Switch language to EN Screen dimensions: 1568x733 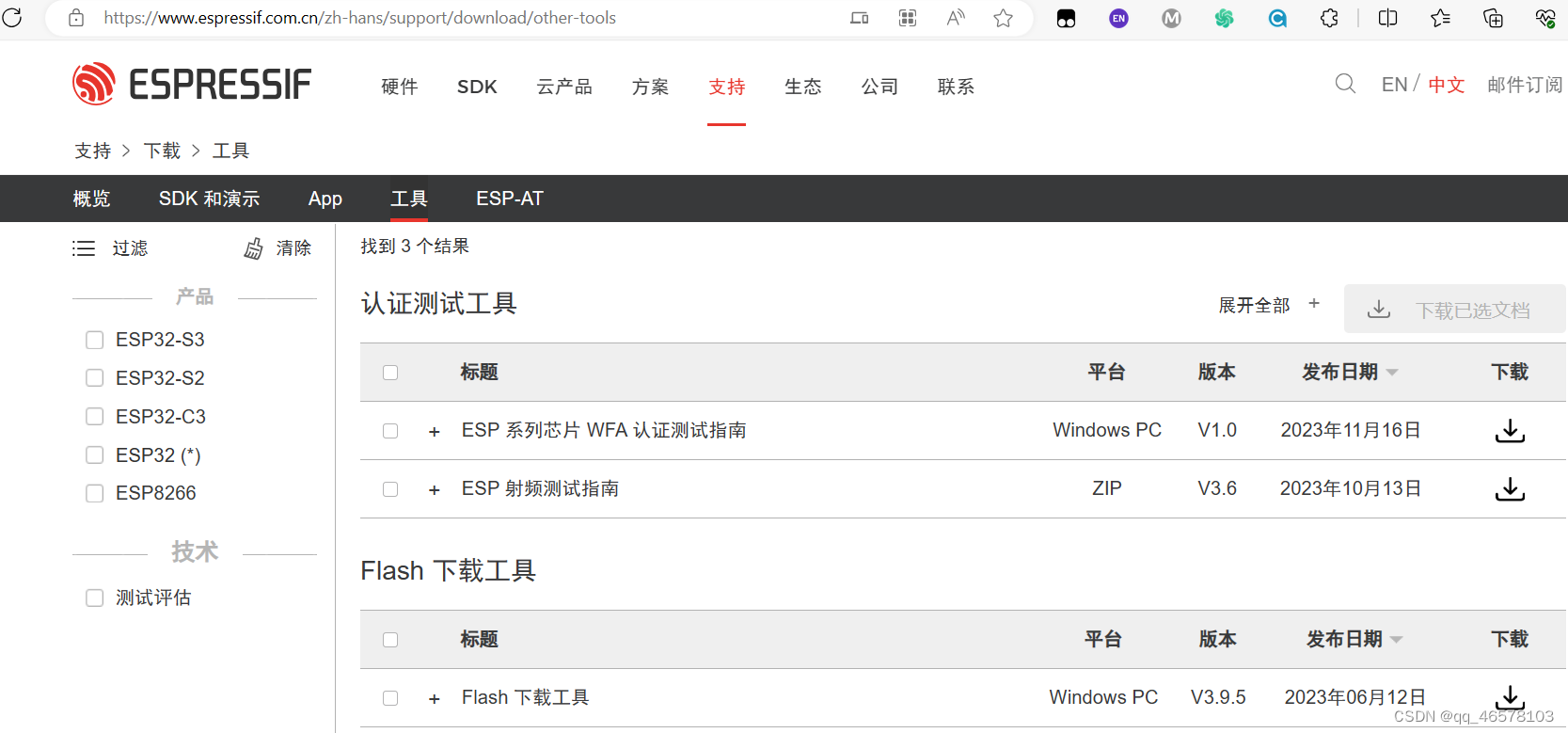tap(1394, 85)
